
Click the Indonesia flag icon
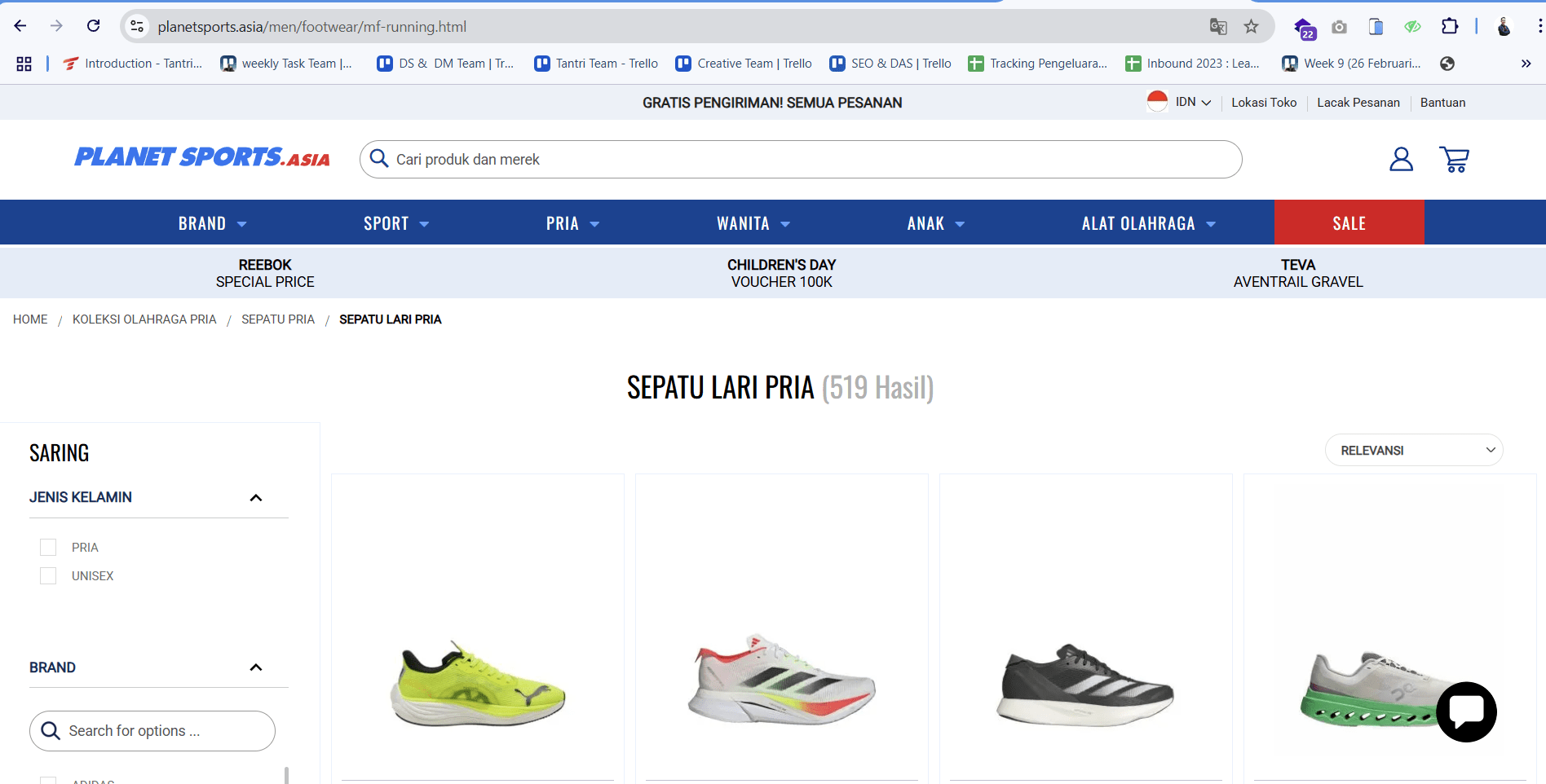click(x=1157, y=102)
